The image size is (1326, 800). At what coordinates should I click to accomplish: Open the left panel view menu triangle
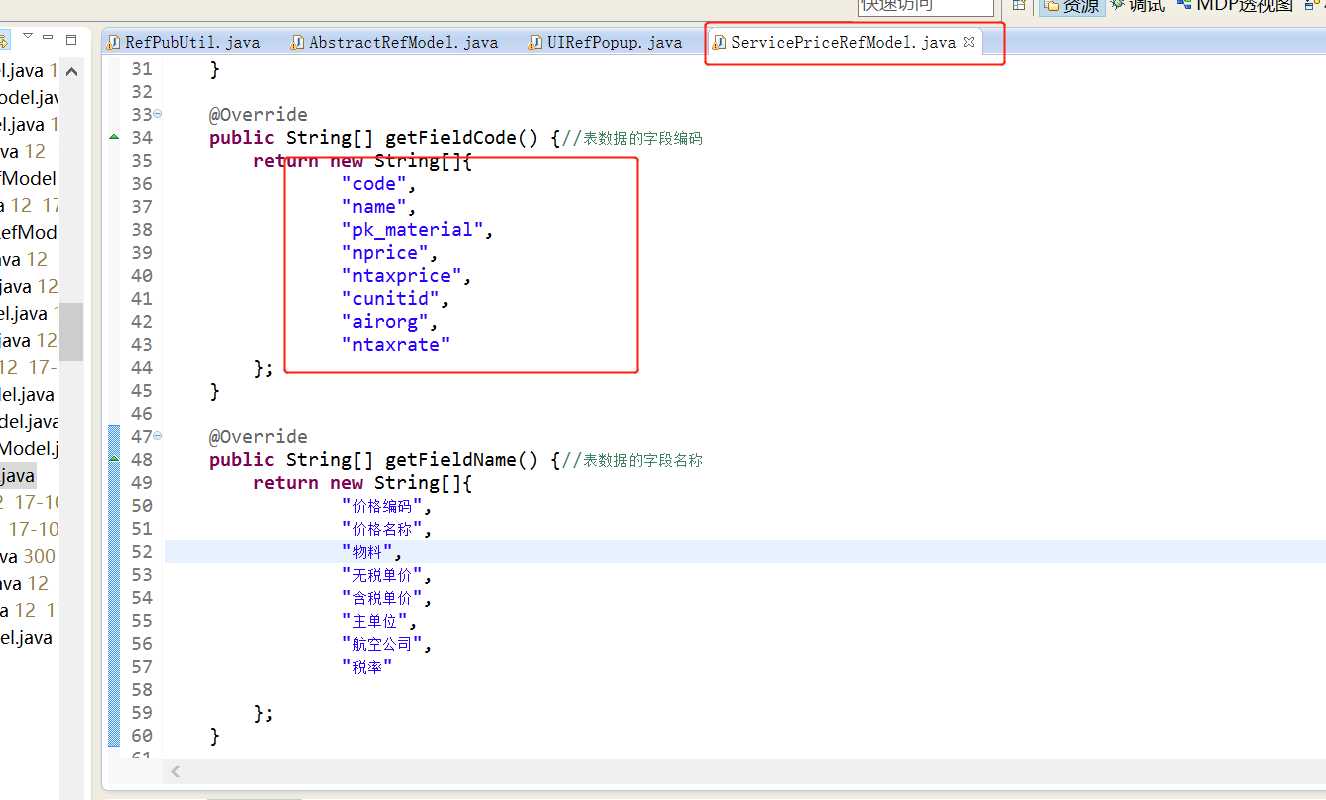[28, 37]
